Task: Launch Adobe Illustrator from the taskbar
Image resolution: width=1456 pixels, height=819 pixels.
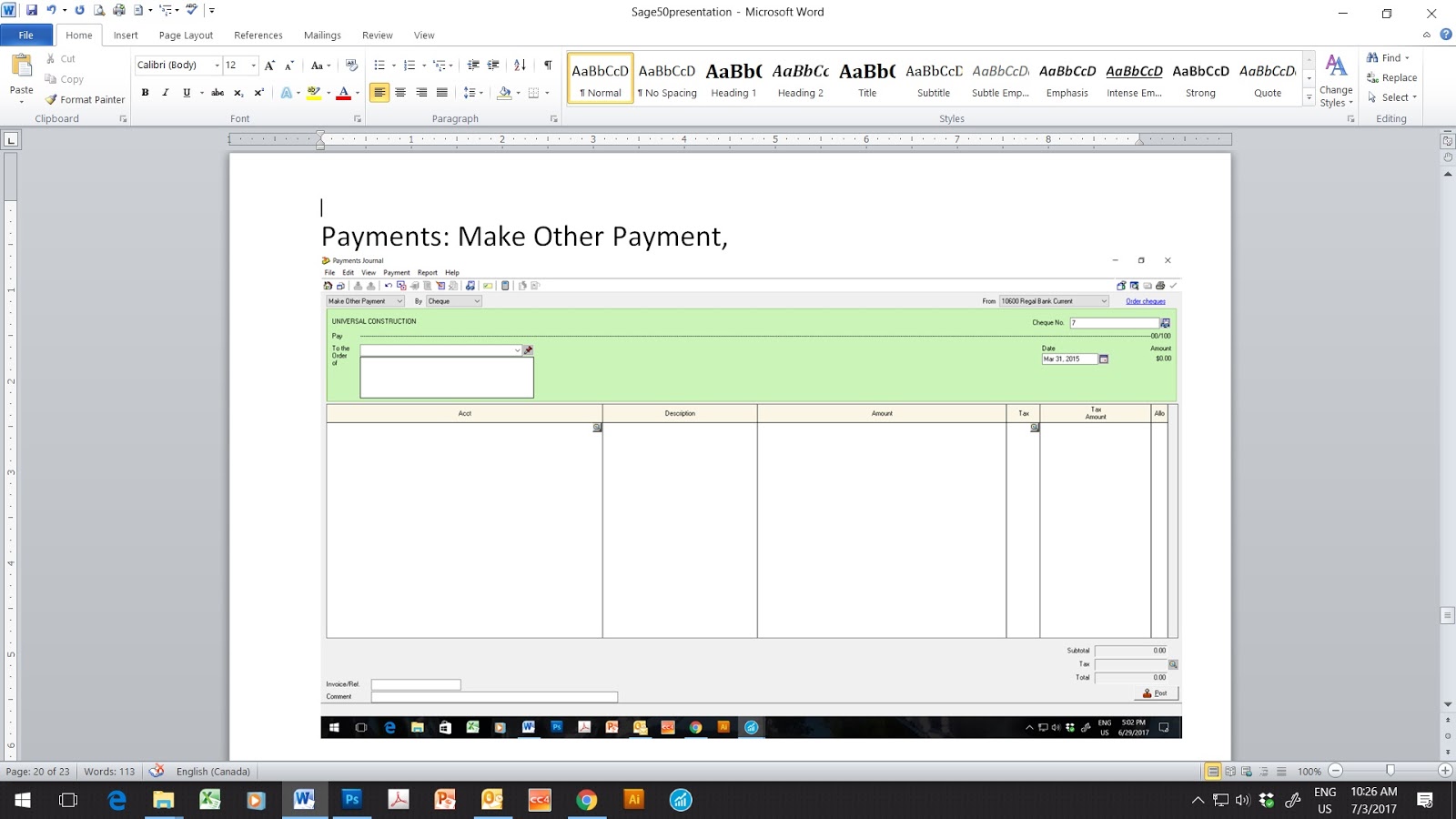Action: point(634,800)
